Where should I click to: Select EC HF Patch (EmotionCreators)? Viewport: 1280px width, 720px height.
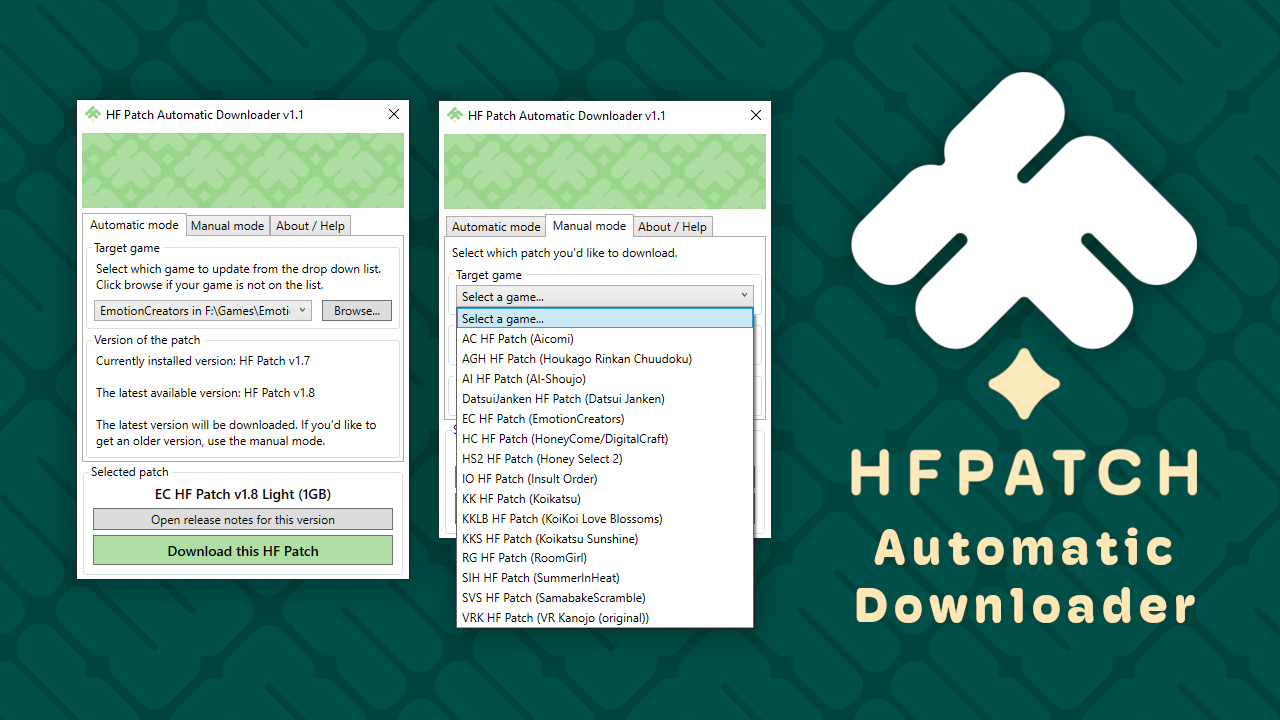pos(605,419)
